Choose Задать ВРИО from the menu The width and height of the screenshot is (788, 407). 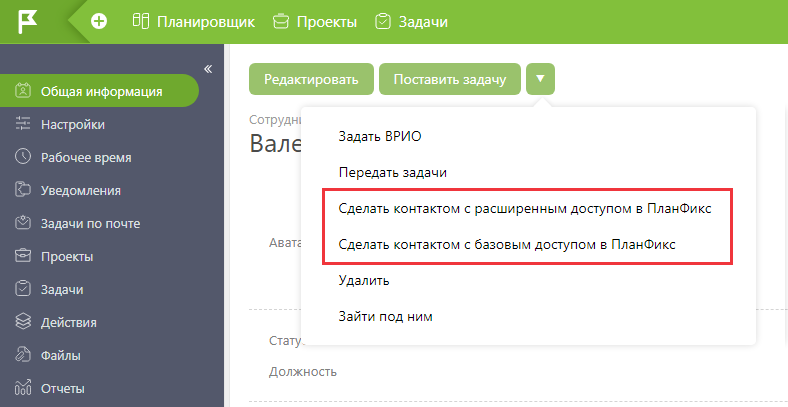click(380, 136)
